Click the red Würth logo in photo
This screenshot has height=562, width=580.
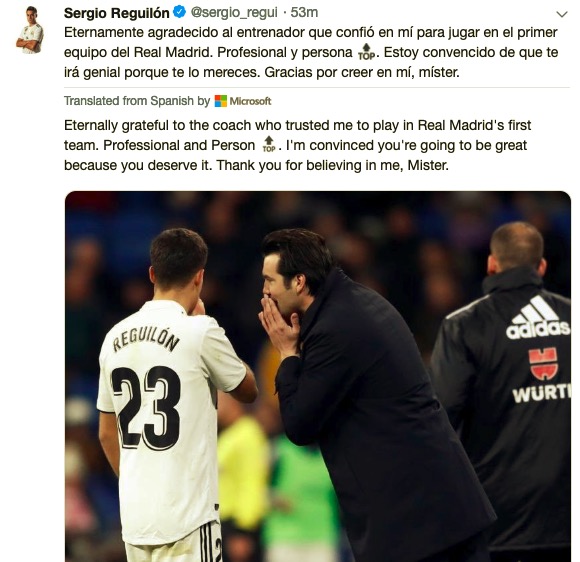tap(543, 363)
